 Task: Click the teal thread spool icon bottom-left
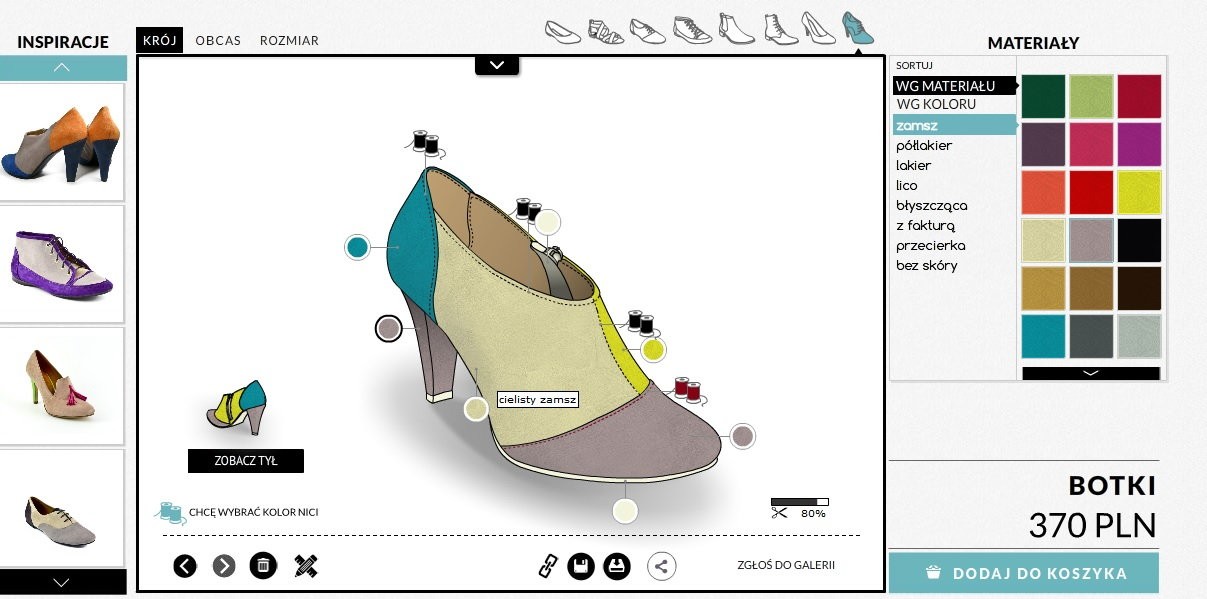point(169,512)
